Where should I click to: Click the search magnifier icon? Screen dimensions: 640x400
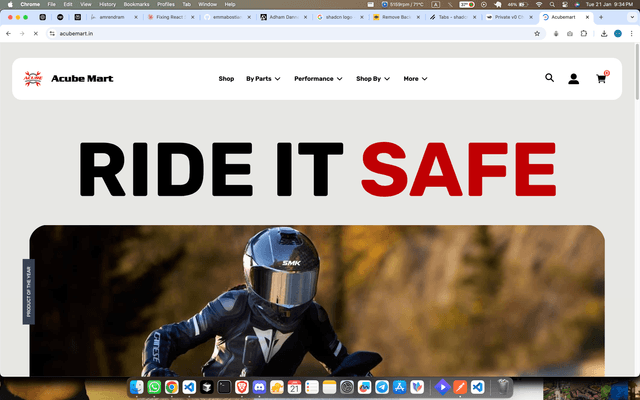pos(549,78)
